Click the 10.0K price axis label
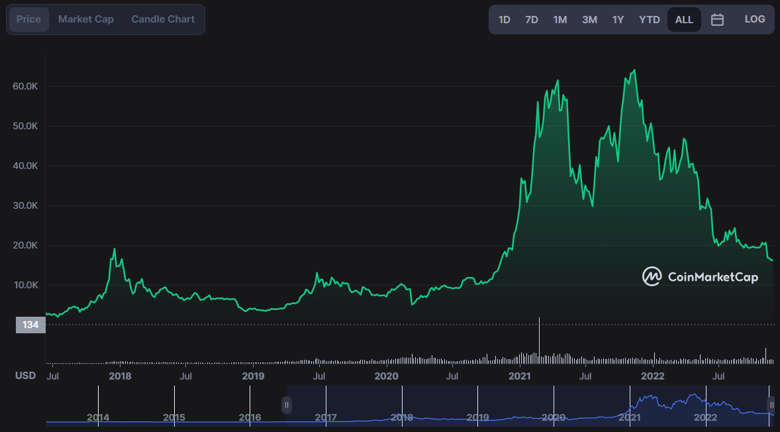 tap(25, 285)
